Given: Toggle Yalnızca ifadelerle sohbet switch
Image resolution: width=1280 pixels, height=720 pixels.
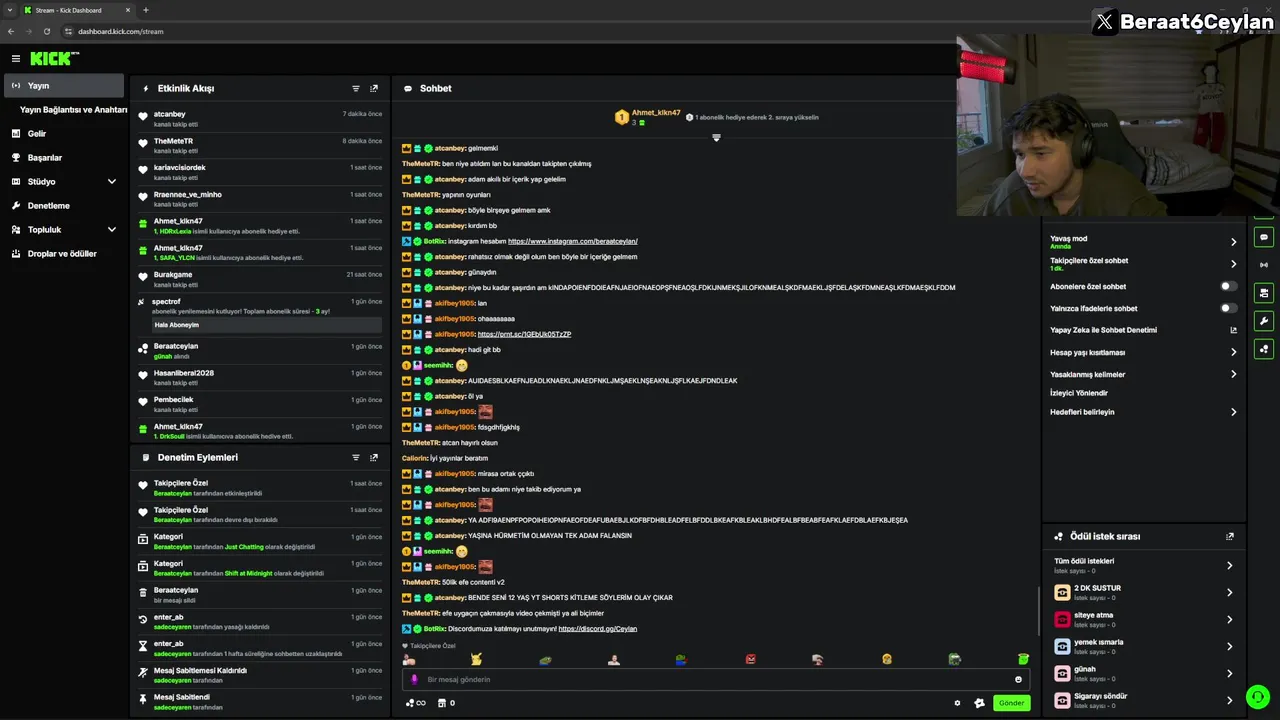Looking at the screenshot, I should click(x=1228, y=308).
